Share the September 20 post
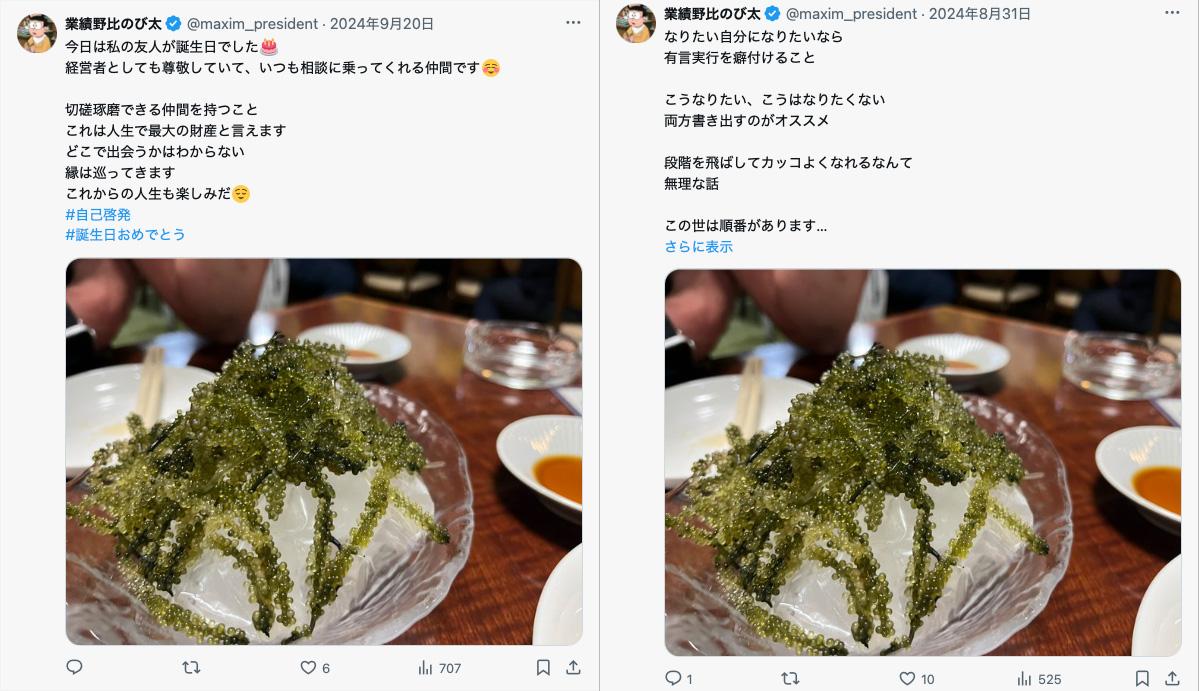The height and width of the screenshot is (691, 1199). (x=573, y=667)
